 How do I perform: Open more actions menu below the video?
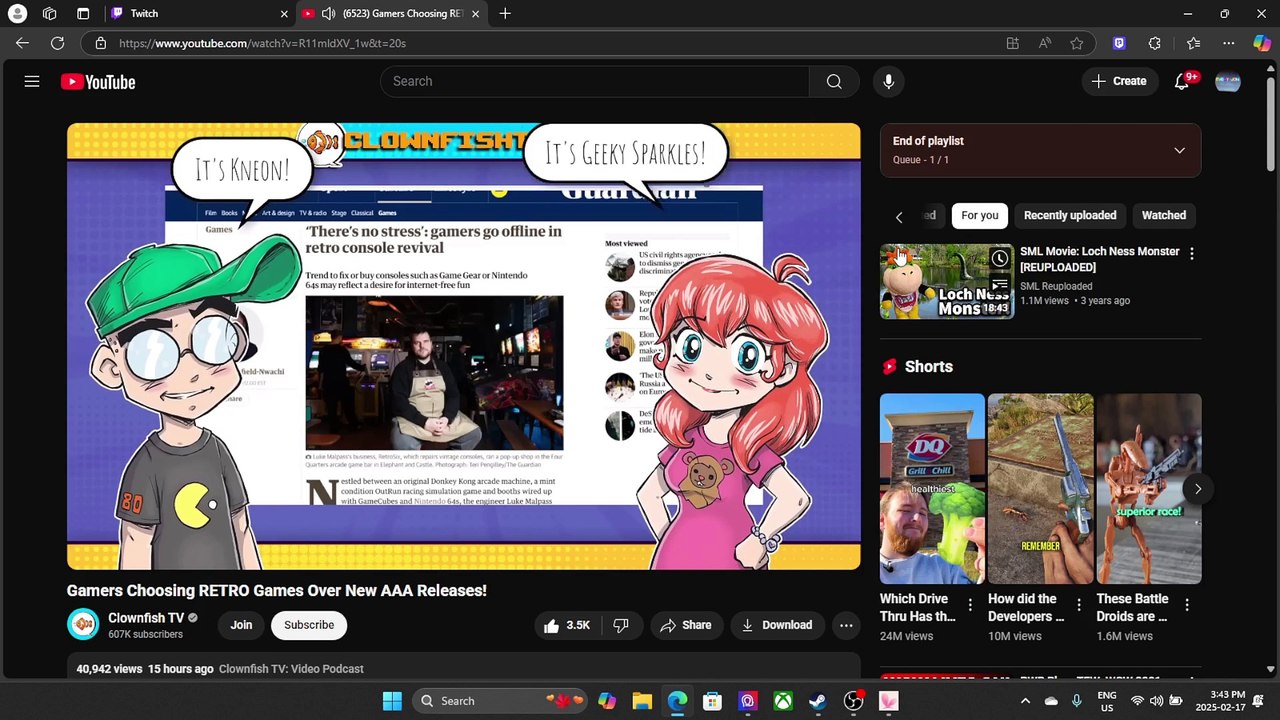pos(846,626)
